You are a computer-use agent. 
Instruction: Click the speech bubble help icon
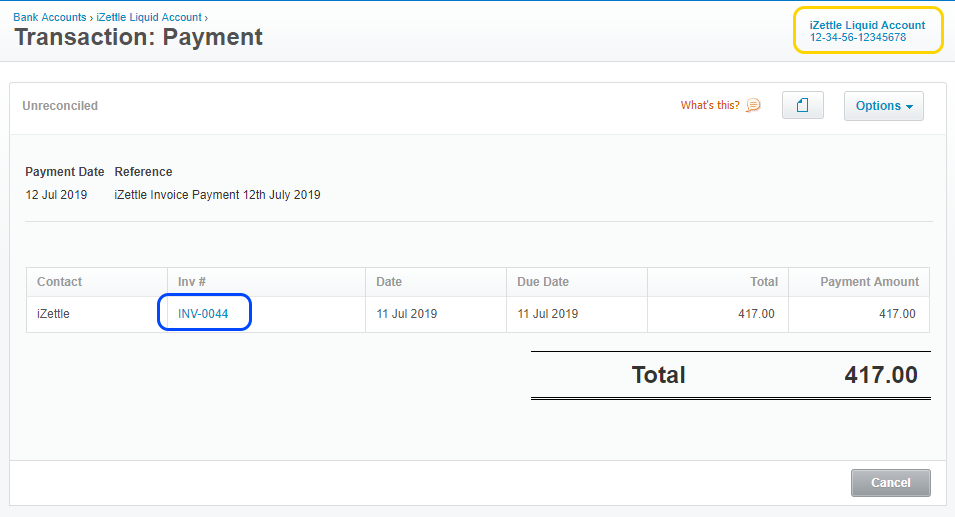[x=753, y=105]
